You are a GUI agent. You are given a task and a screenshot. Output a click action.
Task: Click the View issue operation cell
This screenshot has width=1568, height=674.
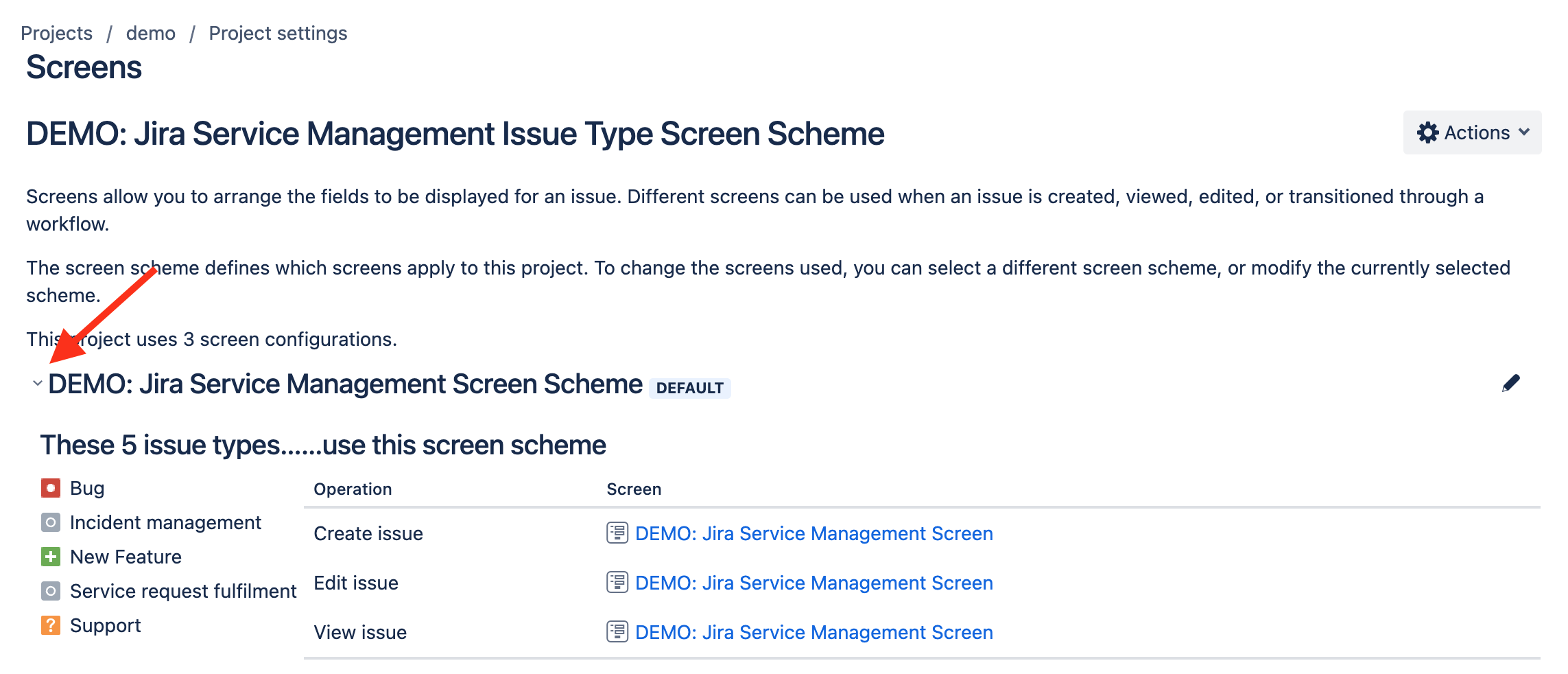(x=360, y=632)
